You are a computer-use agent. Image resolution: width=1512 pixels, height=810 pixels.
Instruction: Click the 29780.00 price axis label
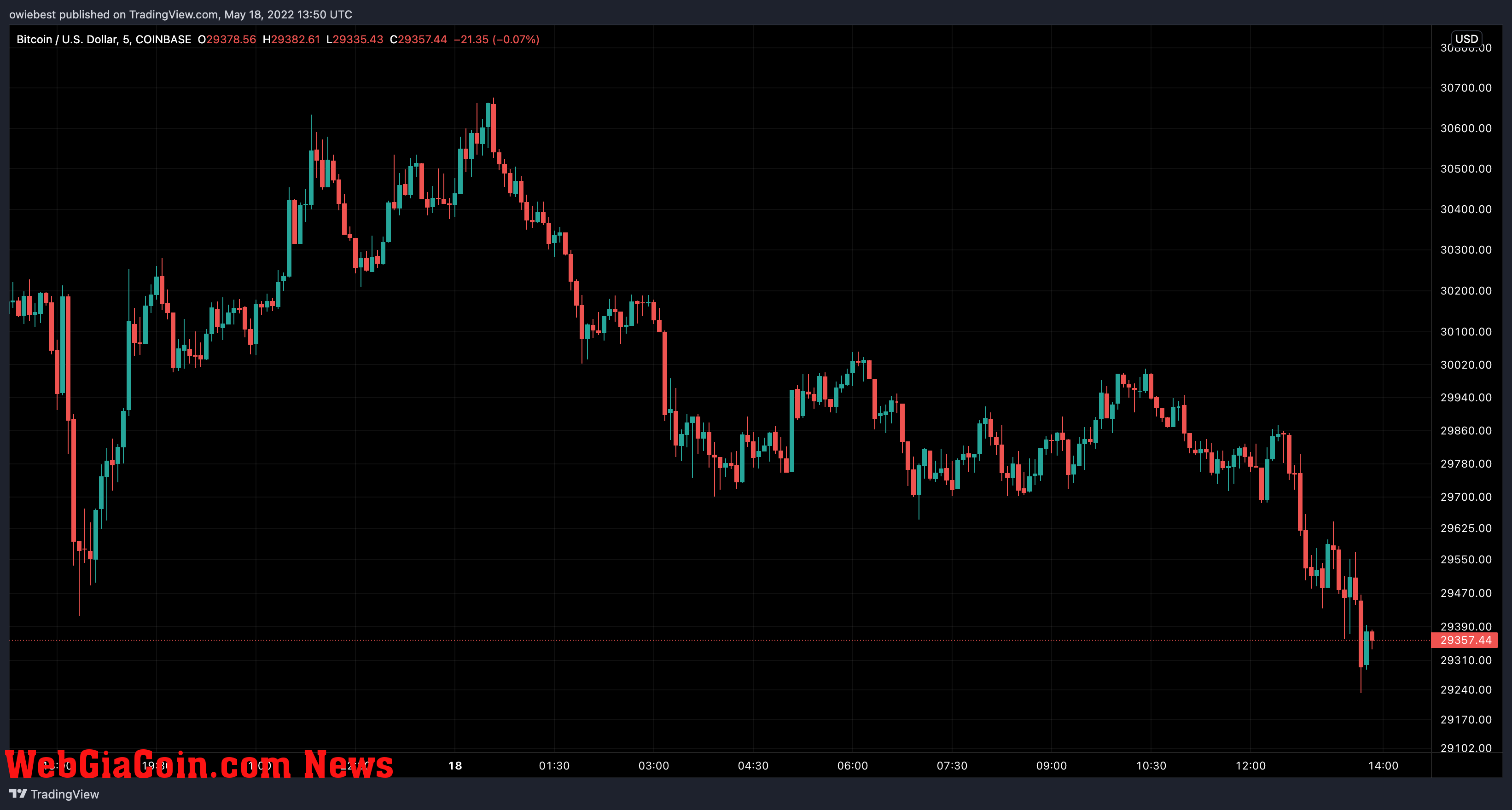click(x=1465, y=464)
